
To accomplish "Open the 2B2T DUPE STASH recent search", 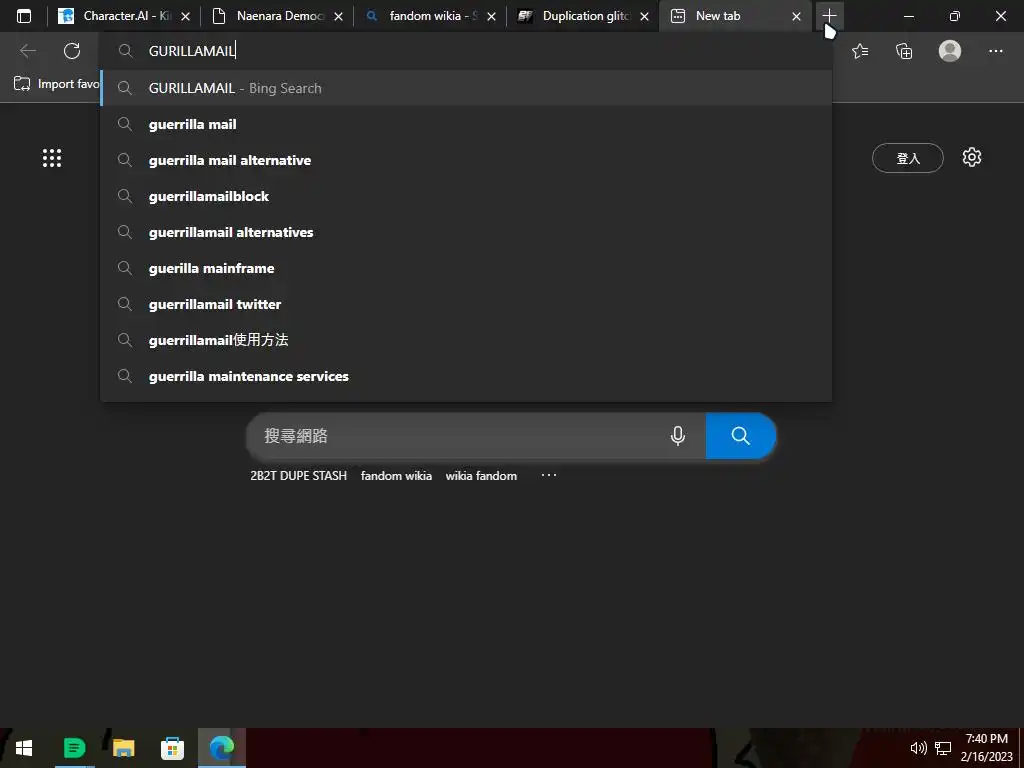I will click(298, 475).
